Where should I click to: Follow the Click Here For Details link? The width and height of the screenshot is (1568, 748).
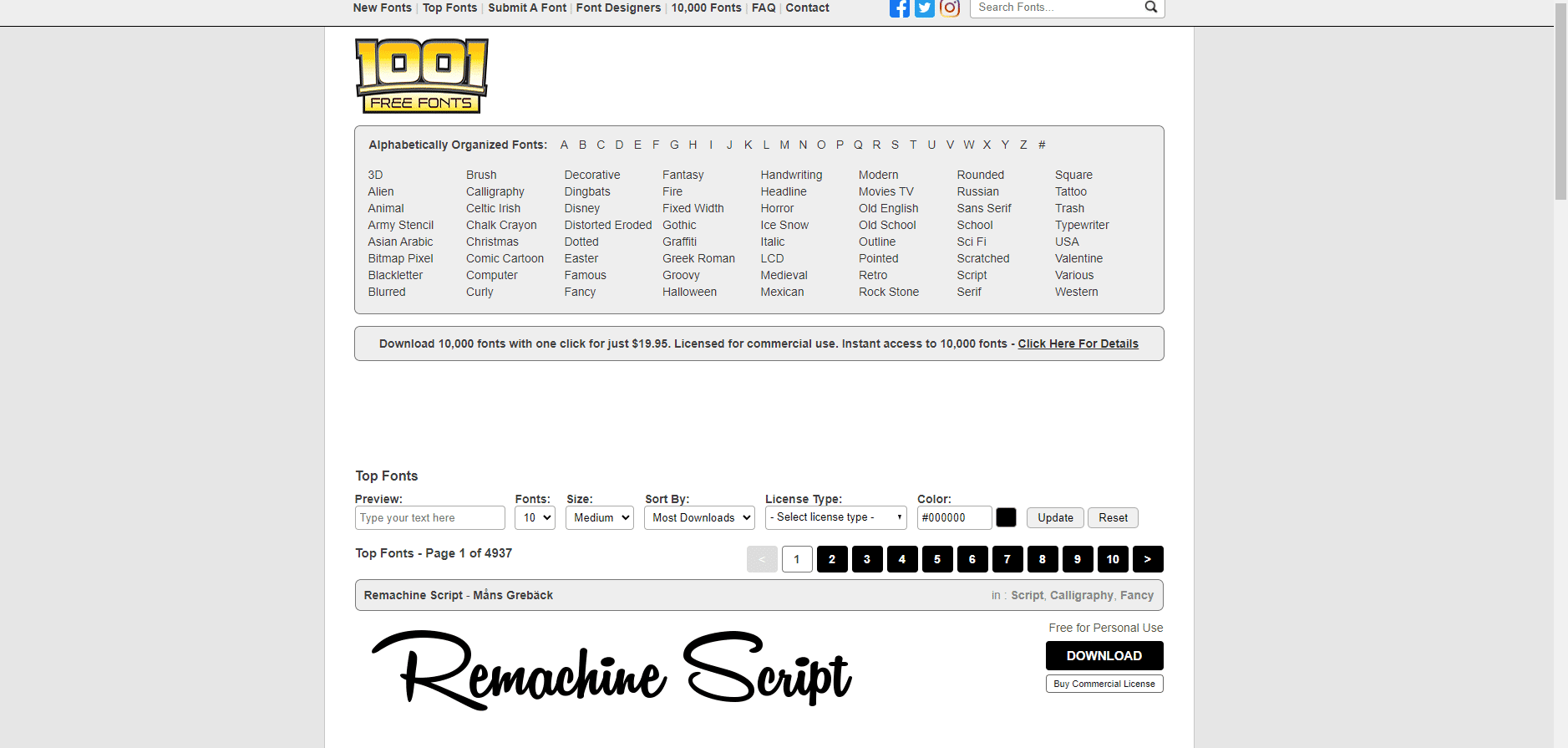(x=1078, y=343)
